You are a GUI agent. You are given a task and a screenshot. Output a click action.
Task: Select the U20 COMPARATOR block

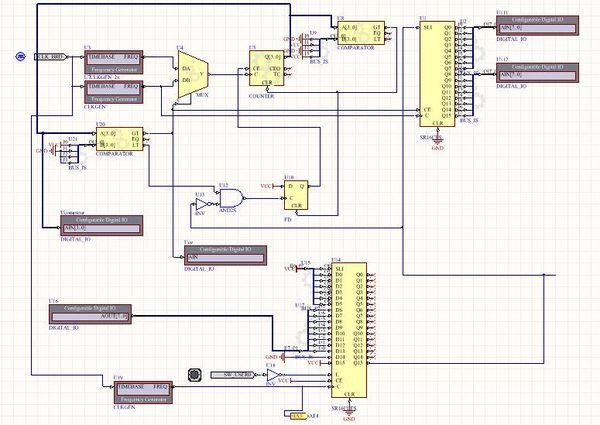[115, 138]
